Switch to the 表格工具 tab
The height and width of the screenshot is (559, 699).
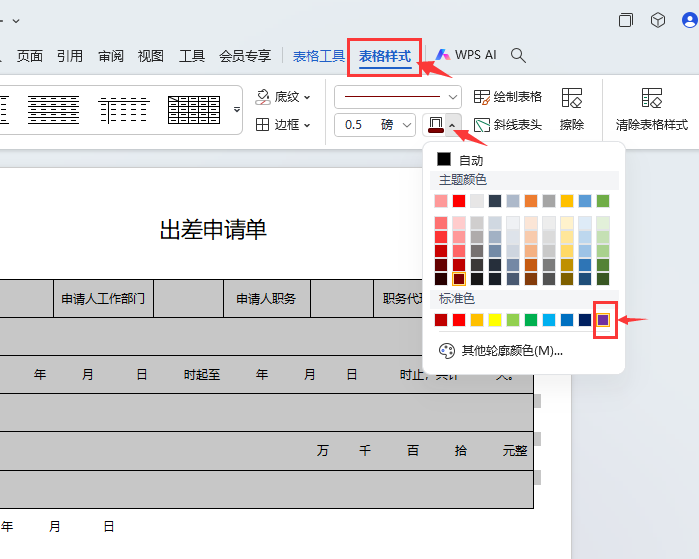click(x=319, y=56)
